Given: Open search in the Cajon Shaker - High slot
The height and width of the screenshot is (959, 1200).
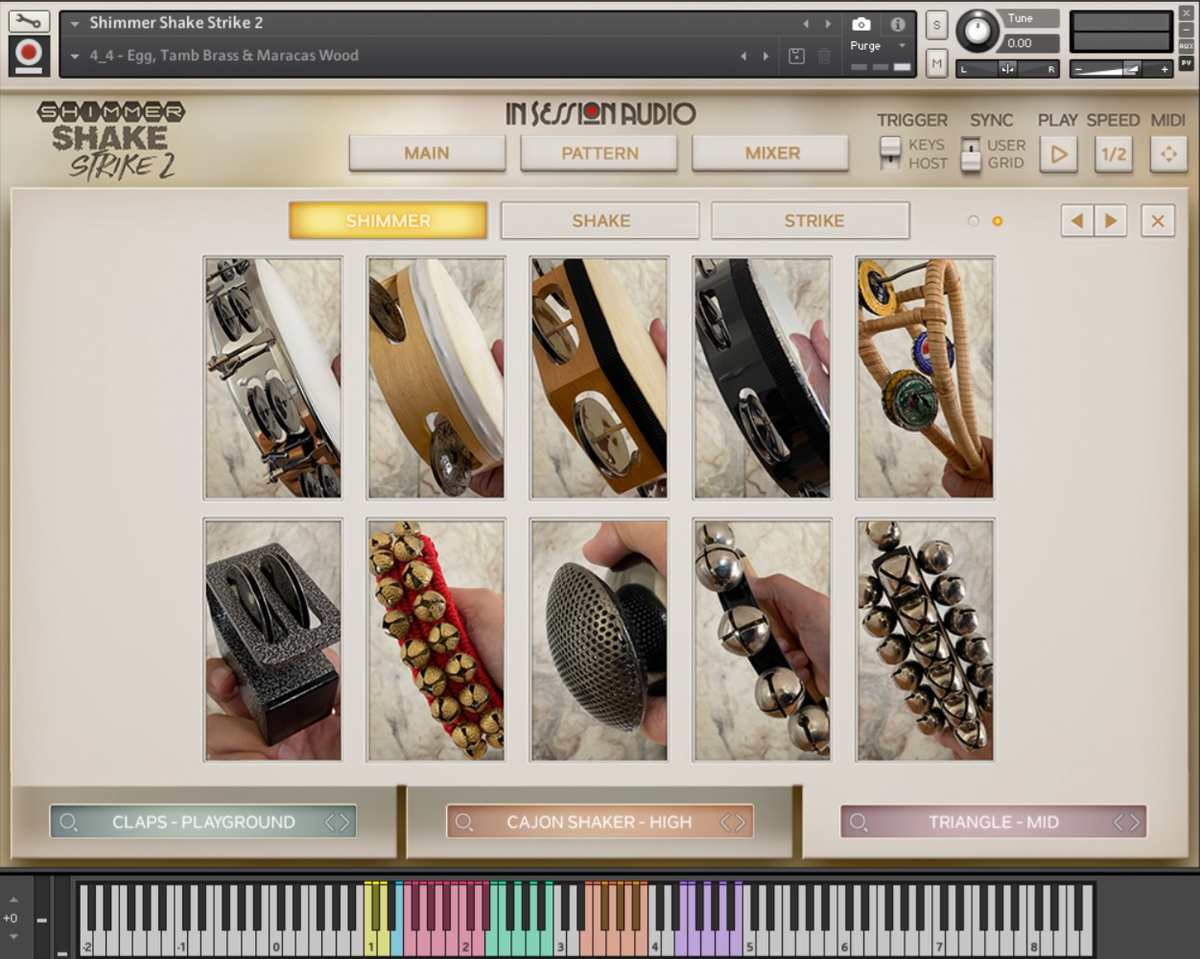Looking at the screenshot, I should [464, 822].
